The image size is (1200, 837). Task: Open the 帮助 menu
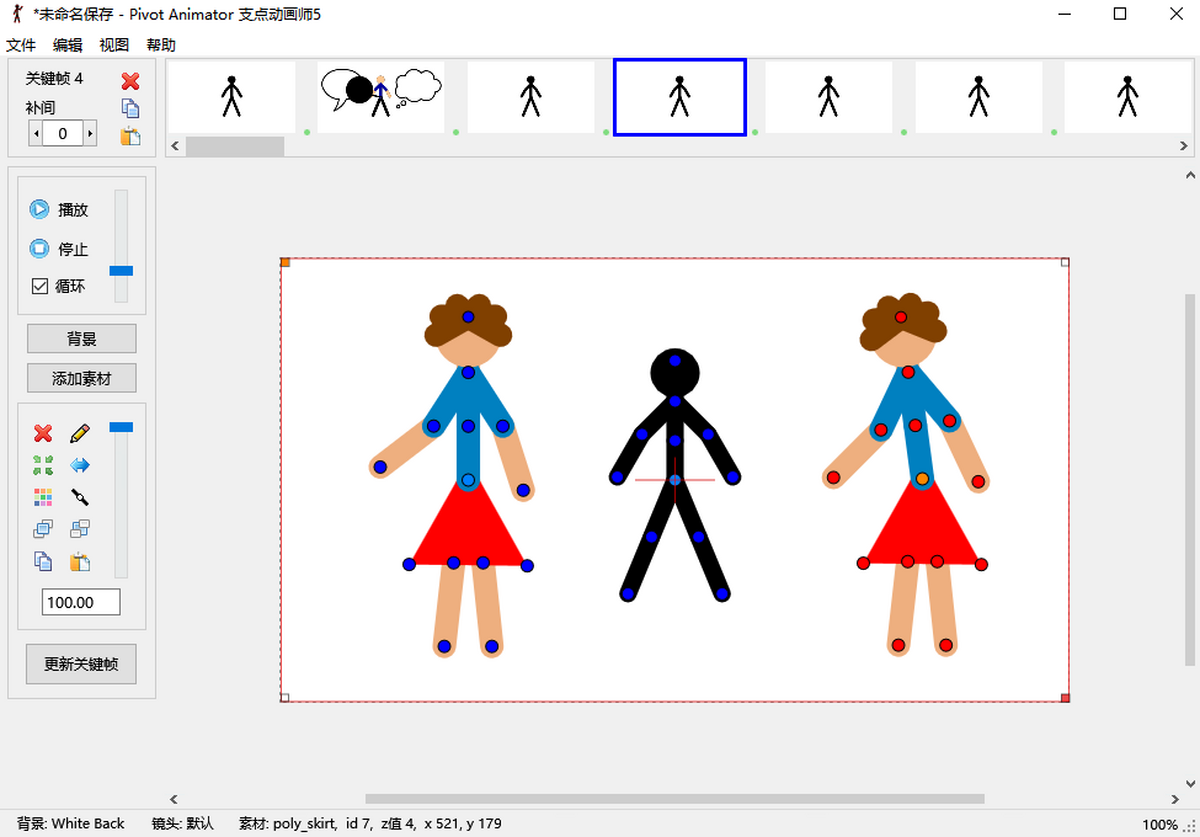(161, 45)
